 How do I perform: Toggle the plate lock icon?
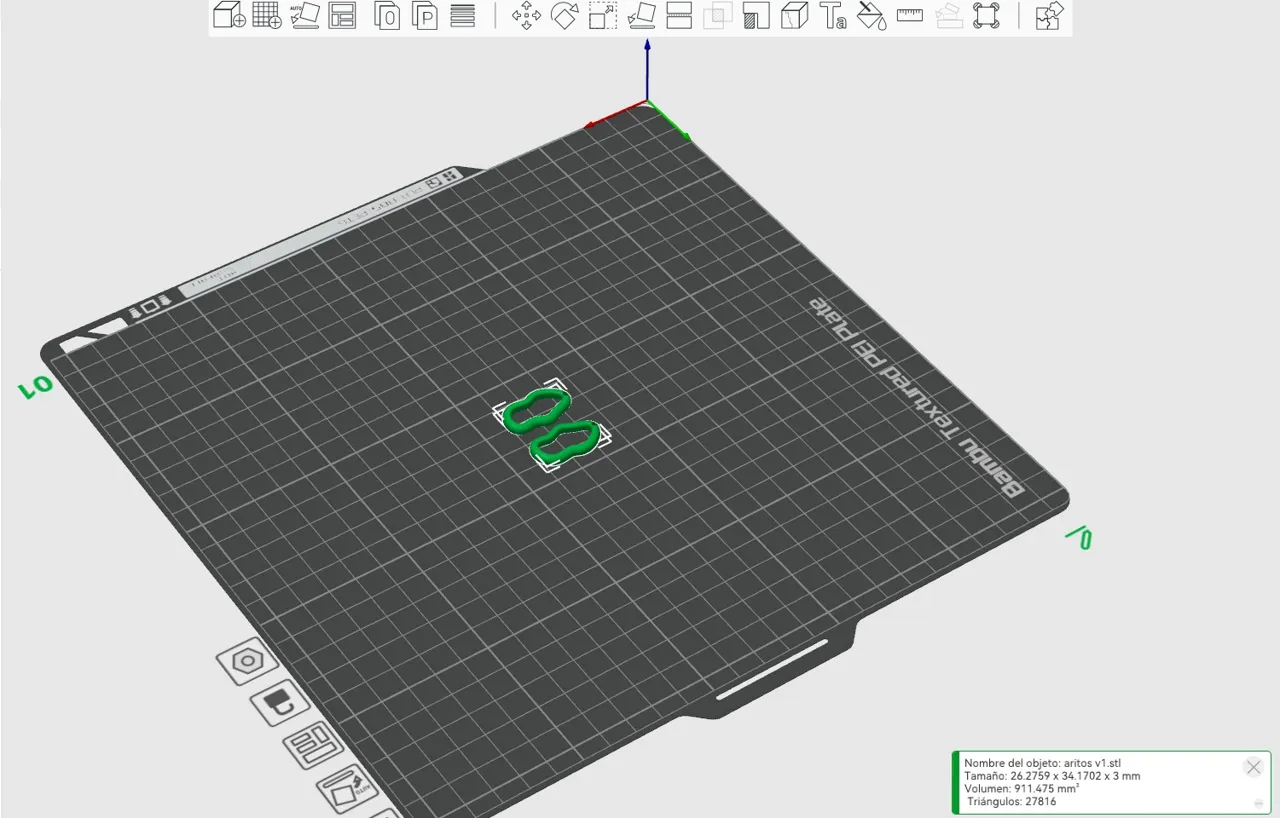(x=279, y=703)
